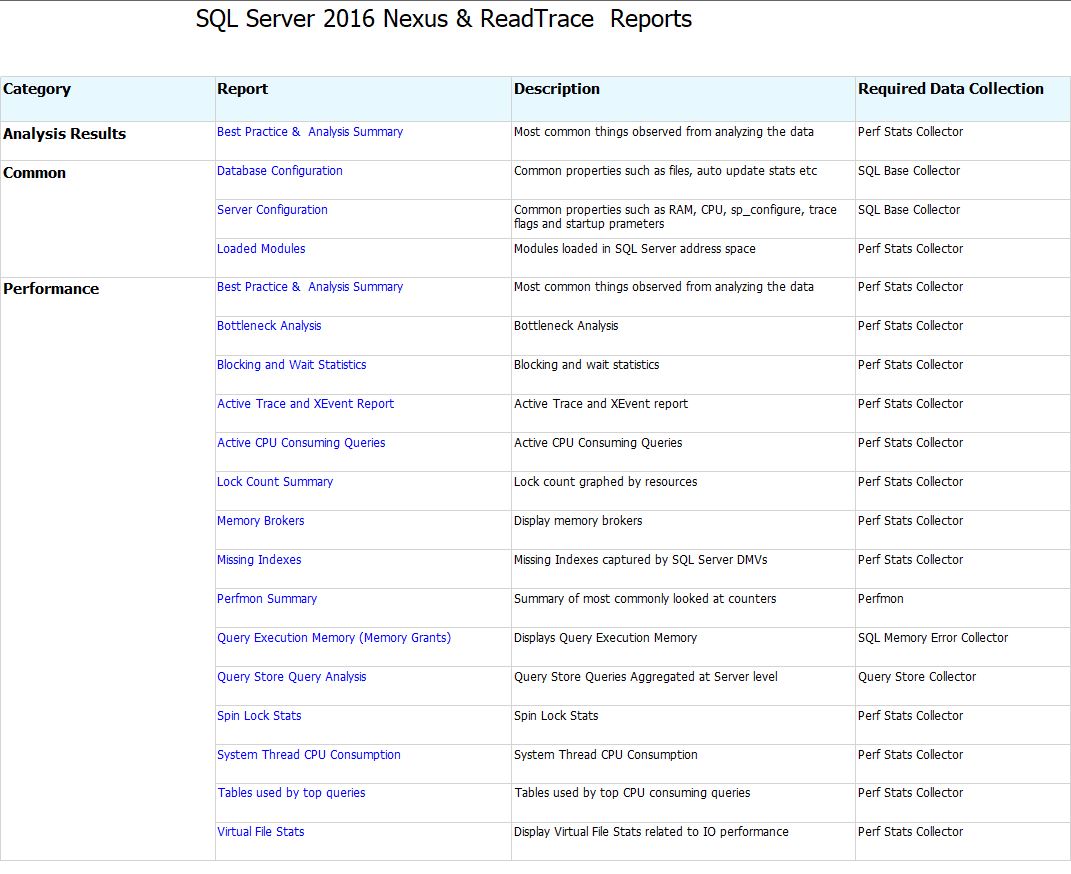
Task: Click 'Perf Stats Collector' in Virtual File Stats row
Action: click(x=910, y=832)
